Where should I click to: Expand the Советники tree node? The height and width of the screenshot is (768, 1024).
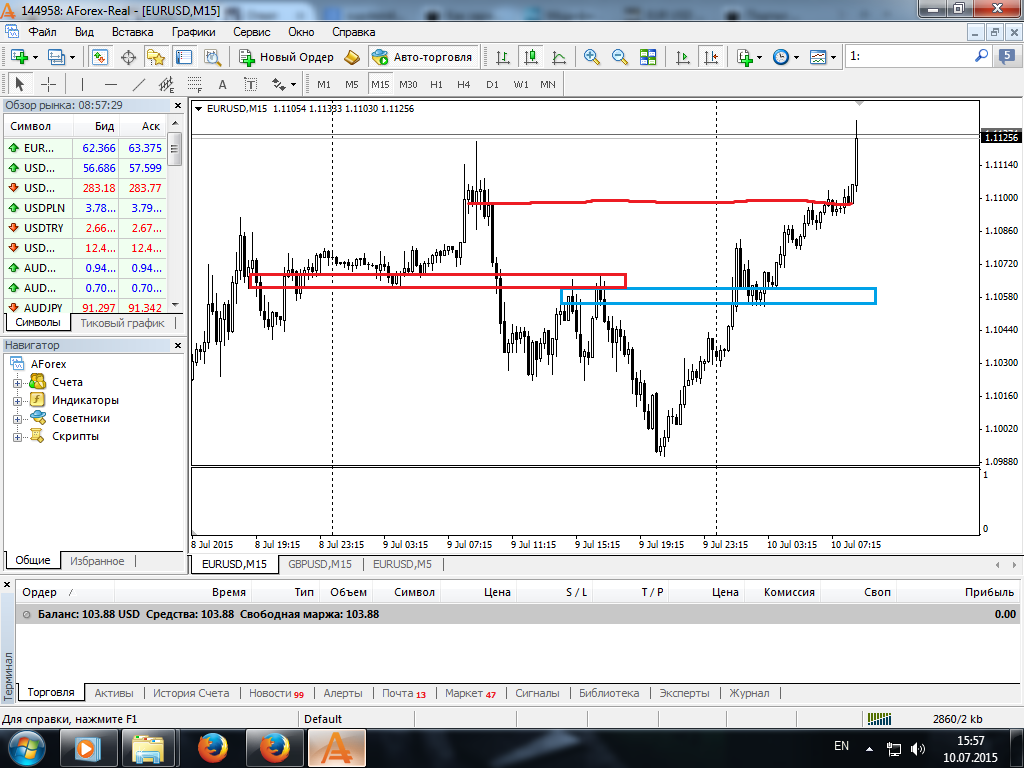click(x=18, y=419)
